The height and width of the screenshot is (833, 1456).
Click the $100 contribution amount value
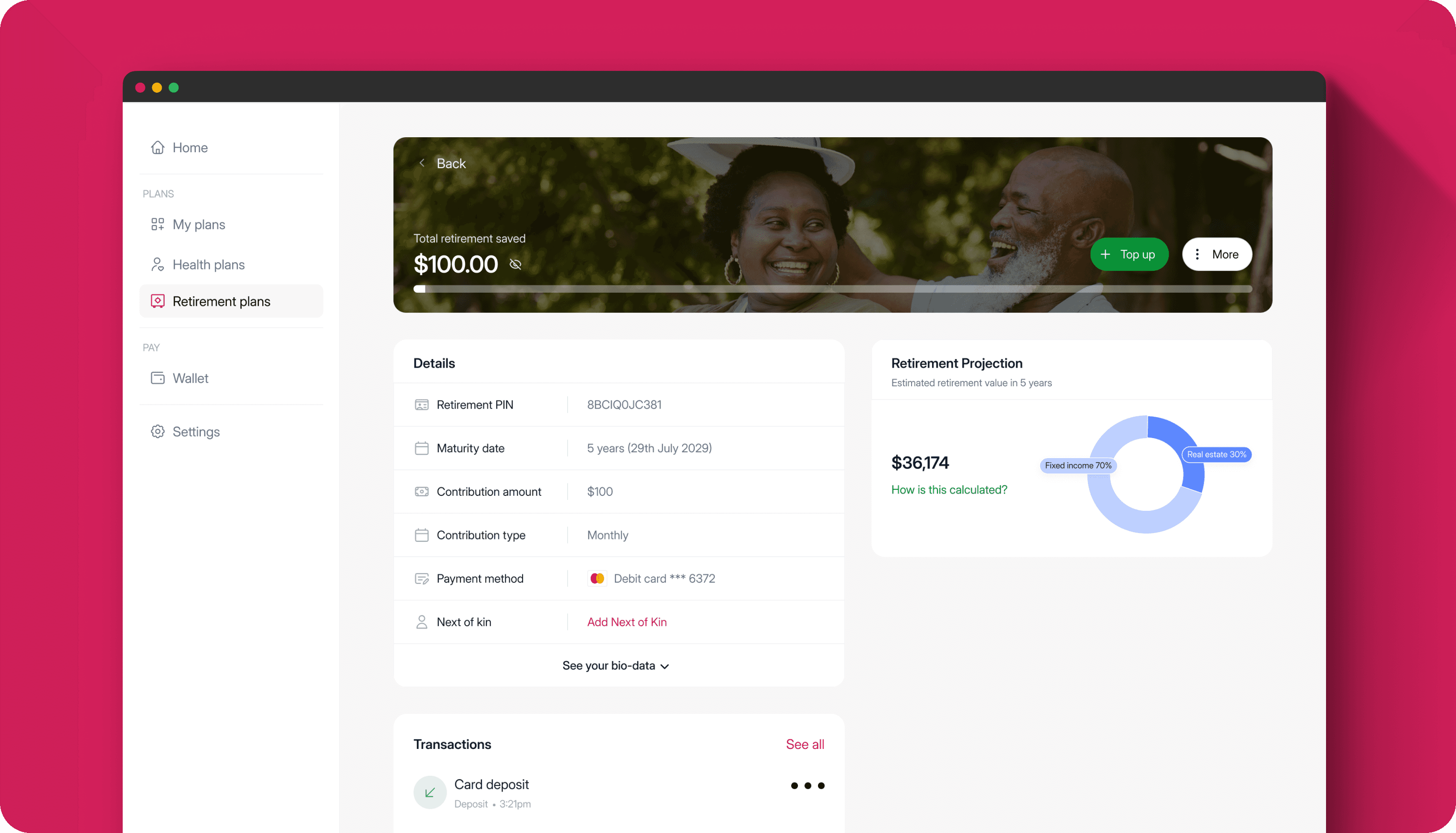pyautogui.click(x=599, y=491)
